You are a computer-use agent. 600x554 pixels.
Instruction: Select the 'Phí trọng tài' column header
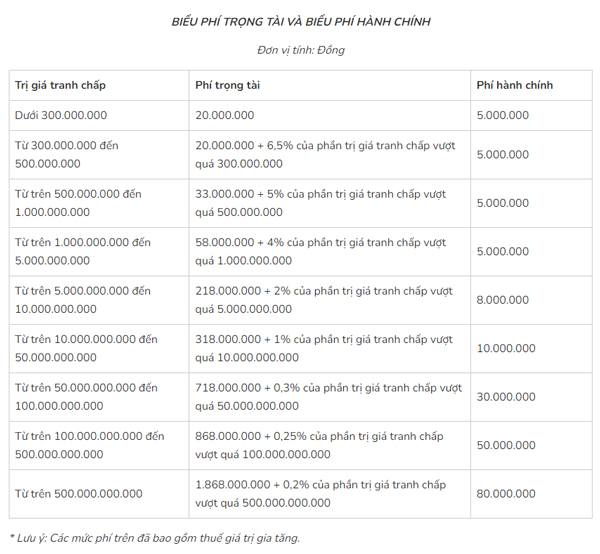[x=329, y=85]
